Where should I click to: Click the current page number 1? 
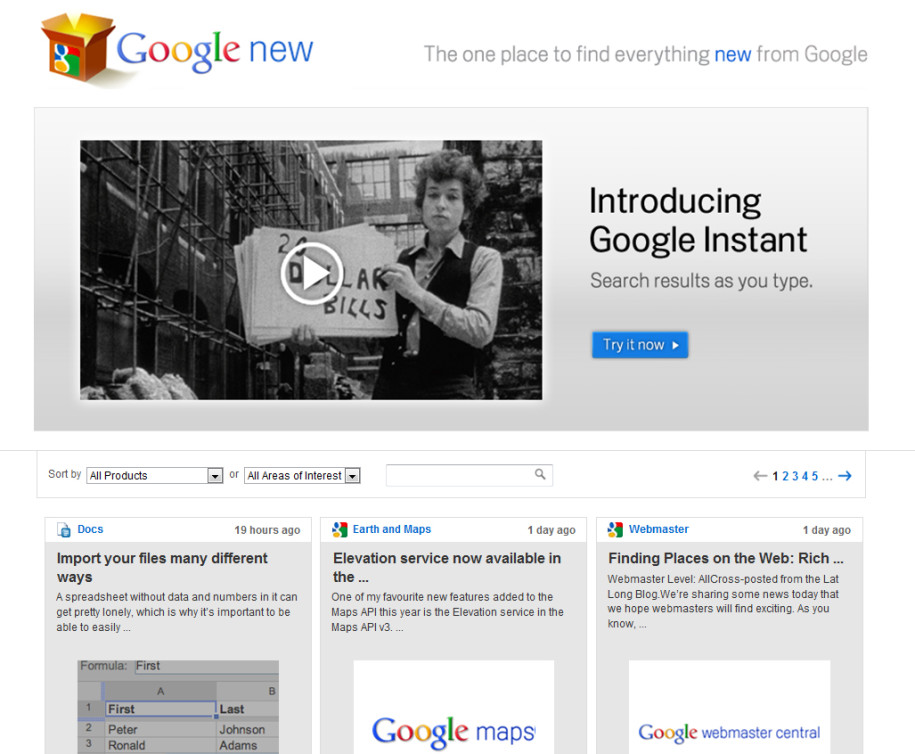pos(776,476)
